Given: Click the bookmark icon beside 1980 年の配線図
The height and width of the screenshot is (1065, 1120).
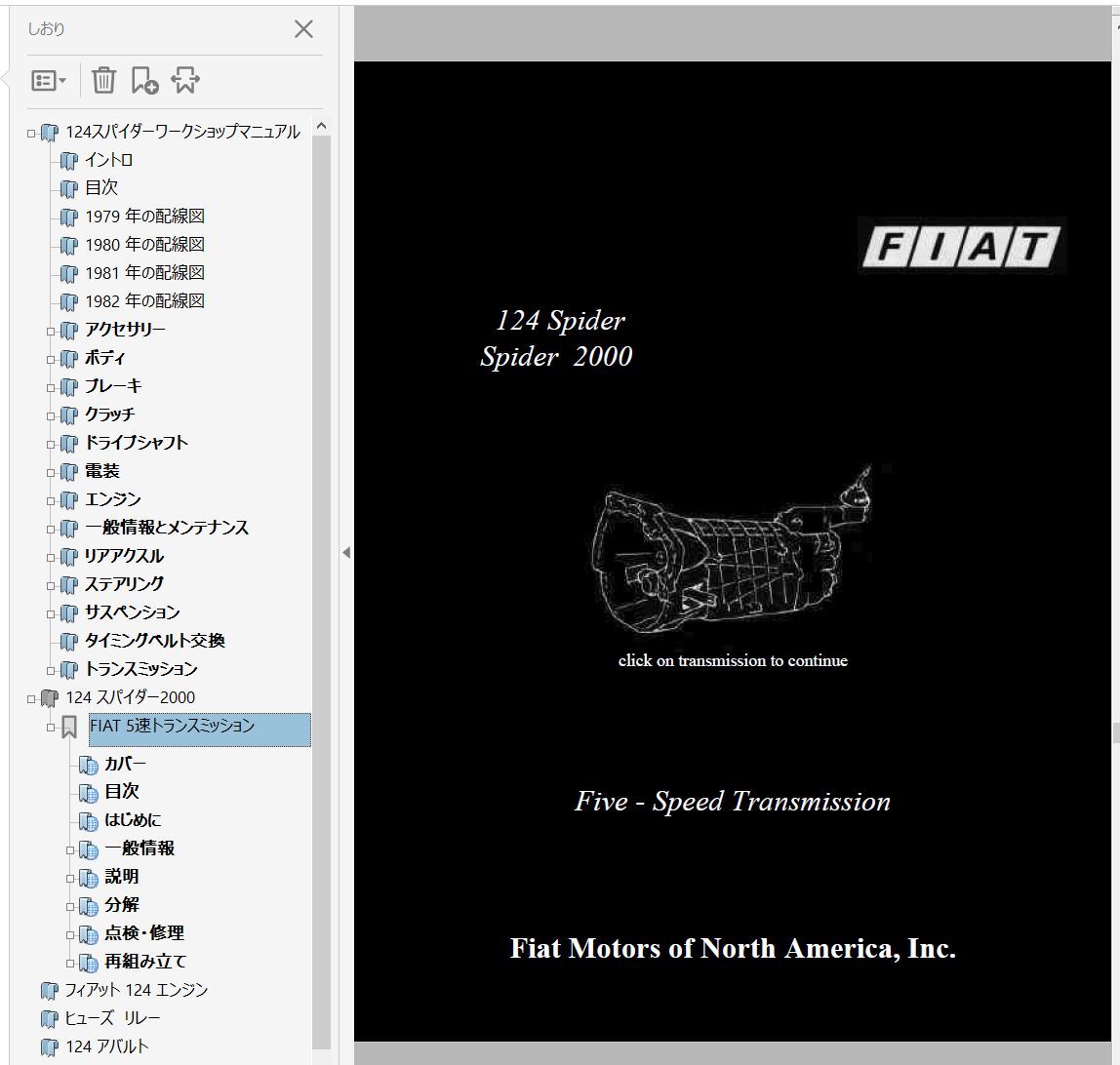Looking at the screenshot, I should (x=68, y=245).
